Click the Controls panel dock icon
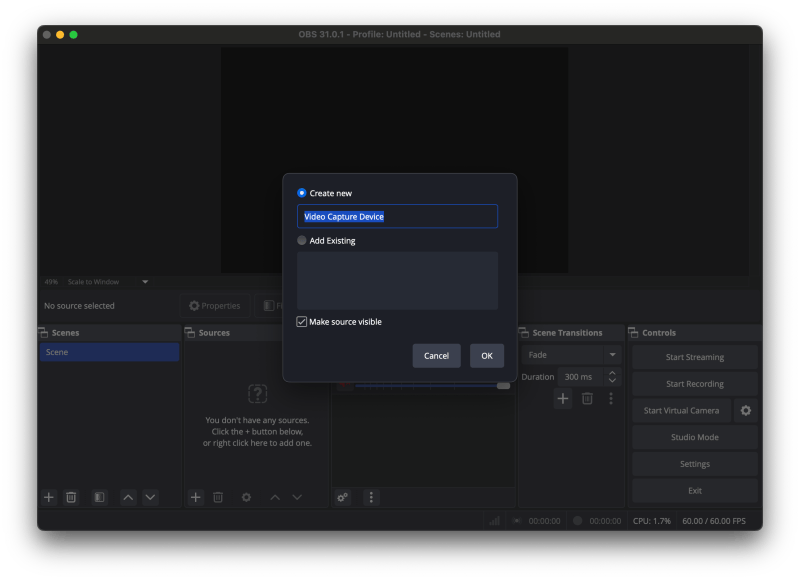 pos(634,333)
